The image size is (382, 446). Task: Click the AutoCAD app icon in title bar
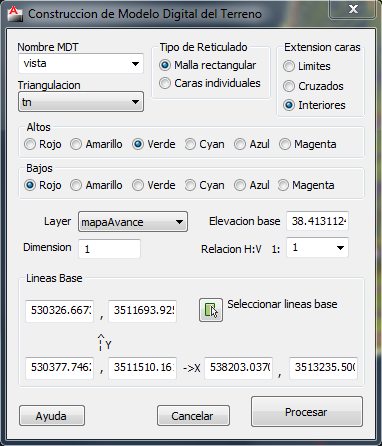[15, 14]
